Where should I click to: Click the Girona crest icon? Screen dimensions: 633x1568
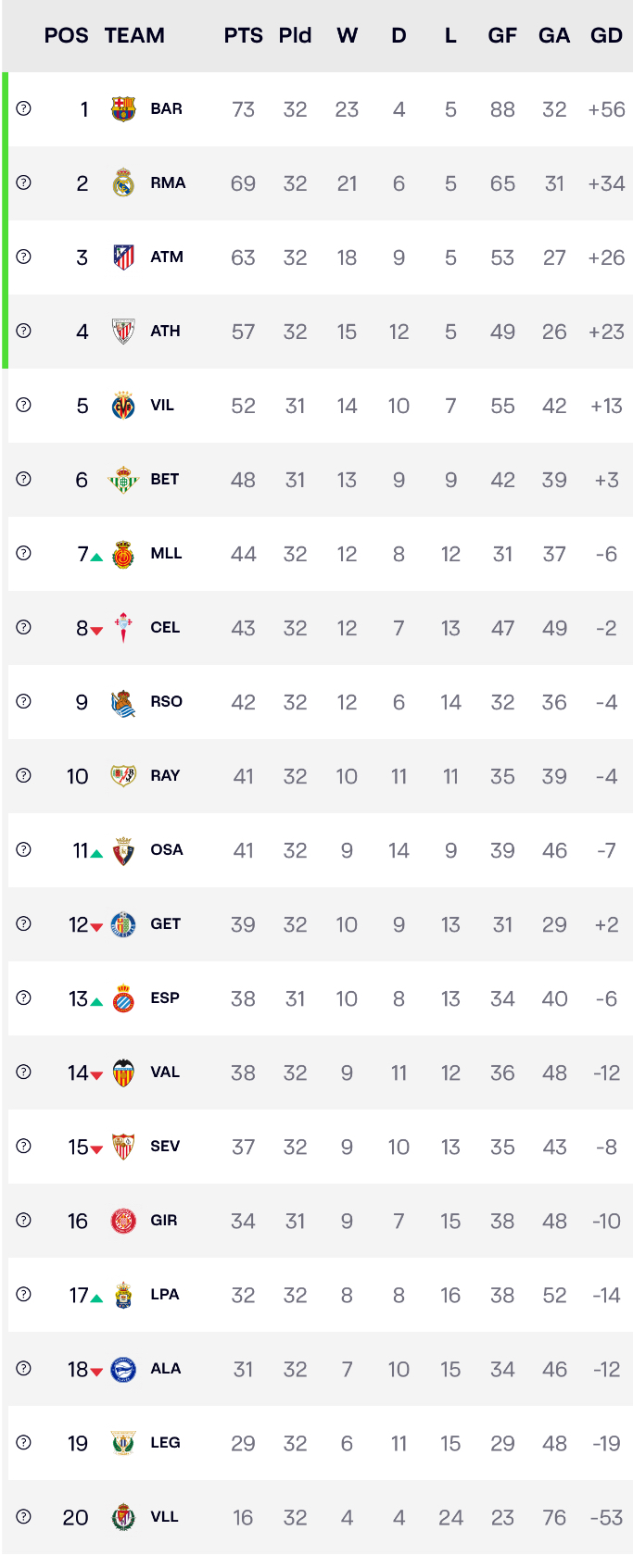[x=123, y=1221]
